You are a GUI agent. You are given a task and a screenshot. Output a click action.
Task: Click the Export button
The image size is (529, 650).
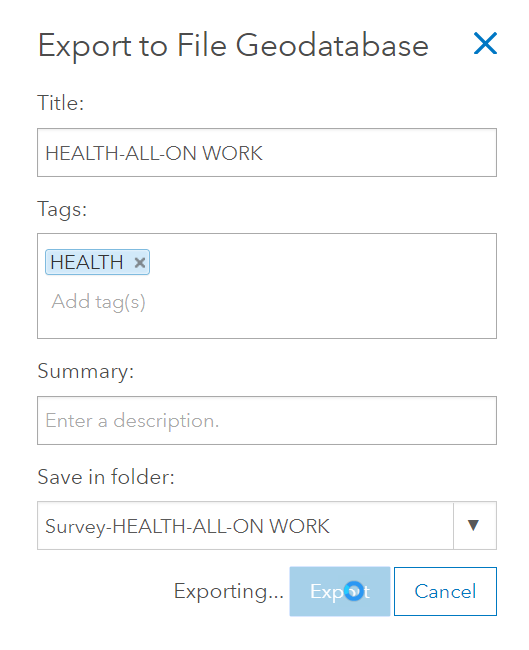point(340,592)
